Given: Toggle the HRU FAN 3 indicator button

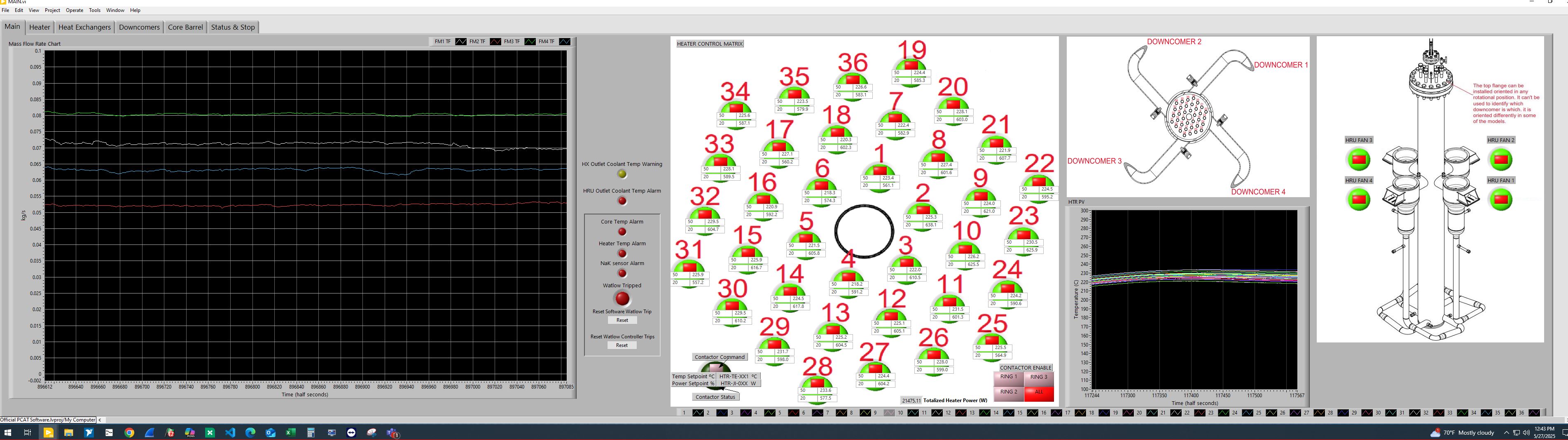Looking at the screenshot, I should click(1359, 160).
